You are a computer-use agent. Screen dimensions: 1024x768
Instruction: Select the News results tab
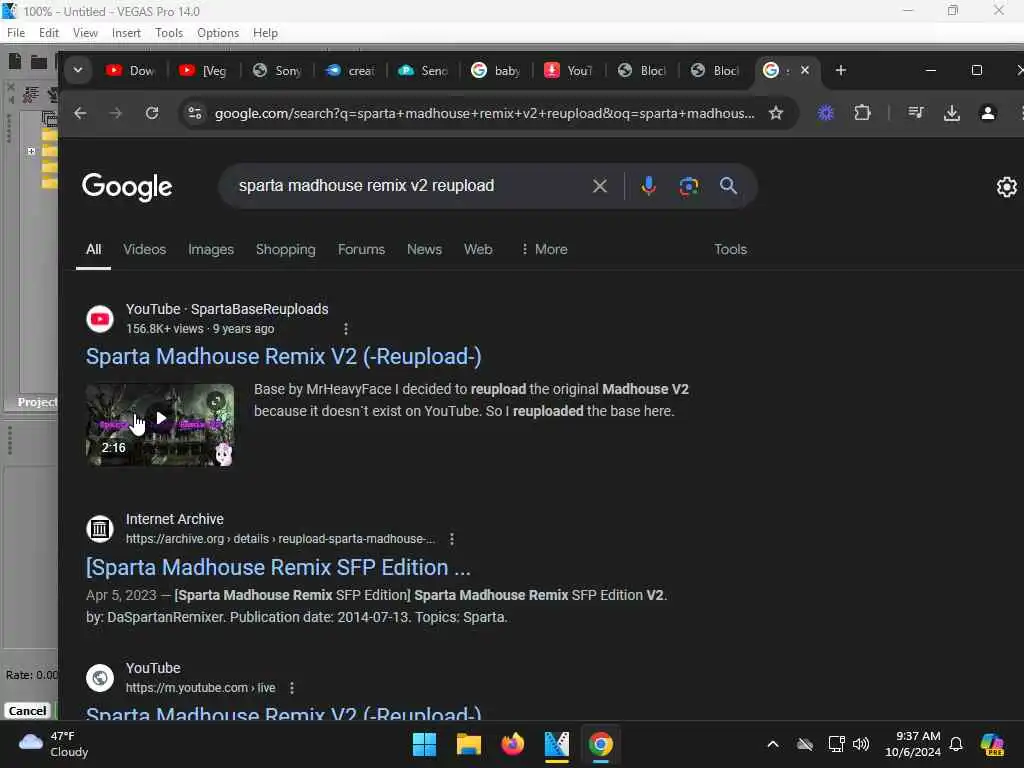[x=424, y=249]
